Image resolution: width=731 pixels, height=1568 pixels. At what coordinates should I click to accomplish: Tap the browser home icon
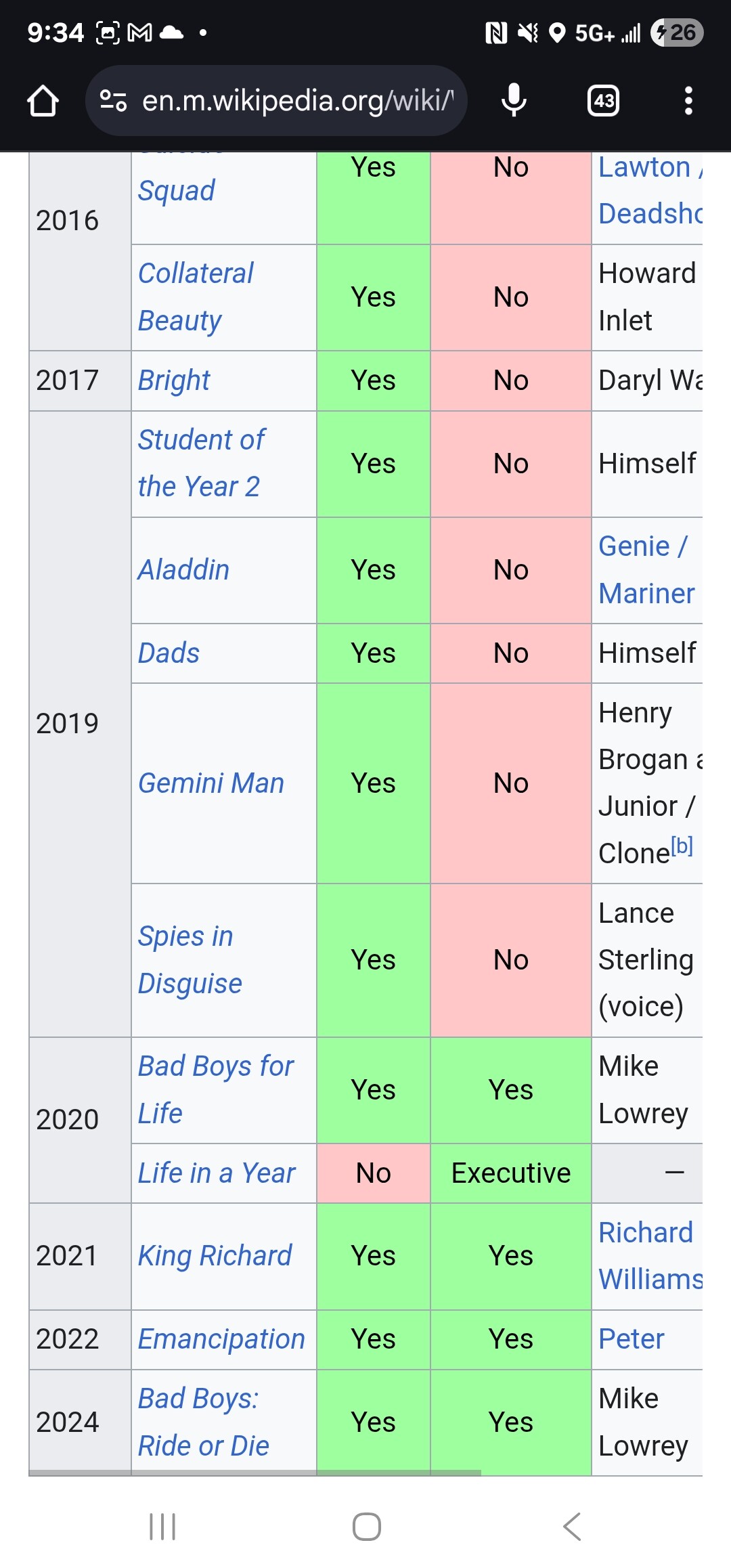43,101
